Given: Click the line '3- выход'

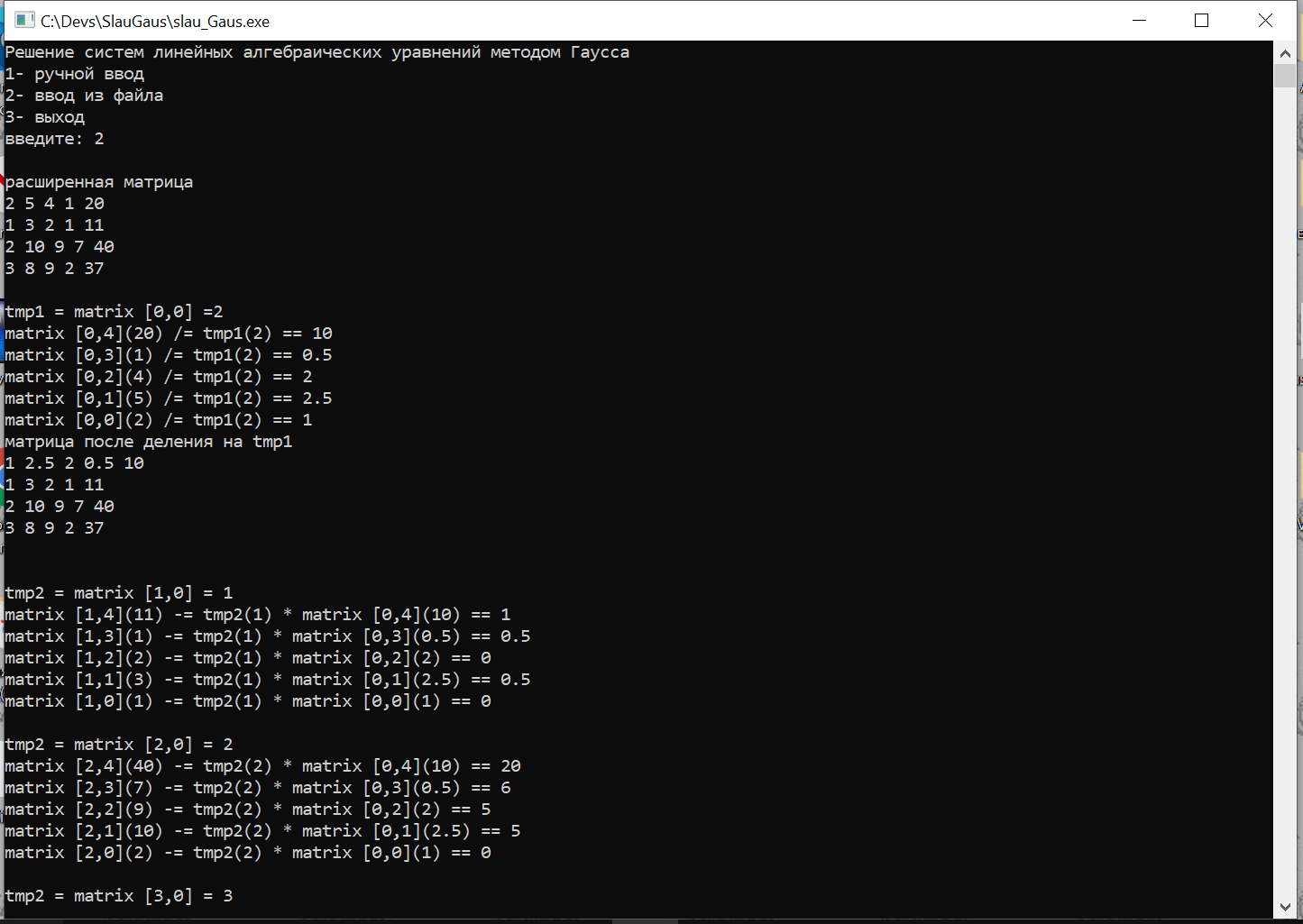Looking at the screenshot, I should pyautogui.click(x=45, y=117).
